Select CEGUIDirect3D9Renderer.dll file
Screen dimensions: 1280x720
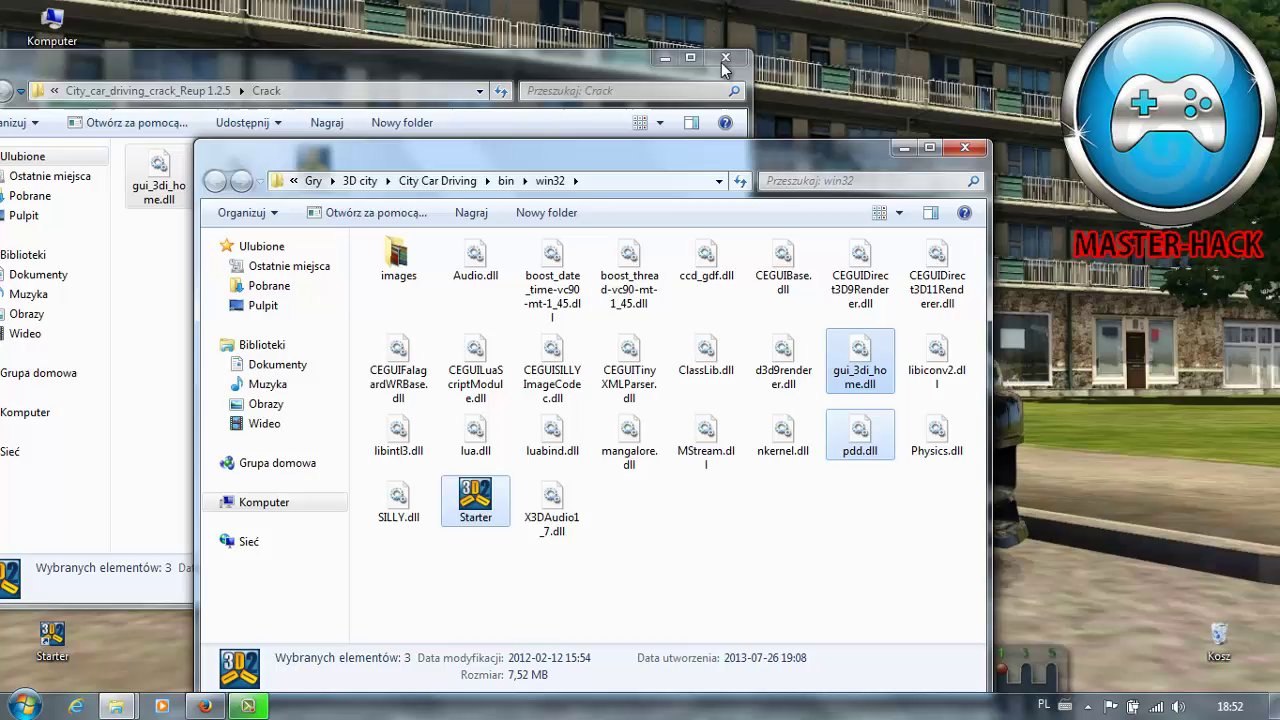click(860, 275)
